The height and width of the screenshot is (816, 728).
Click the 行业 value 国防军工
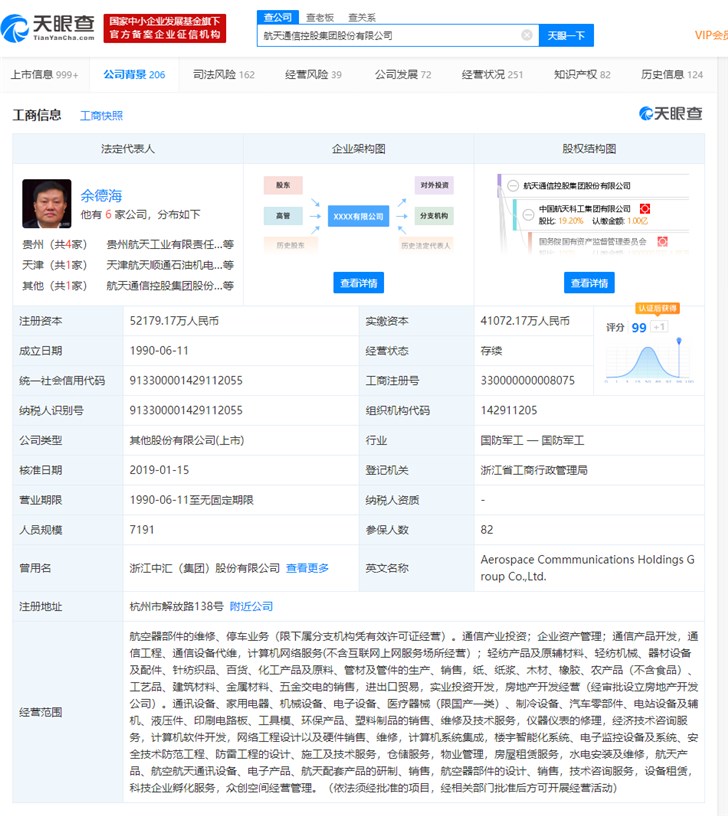[x=532, y=440]
